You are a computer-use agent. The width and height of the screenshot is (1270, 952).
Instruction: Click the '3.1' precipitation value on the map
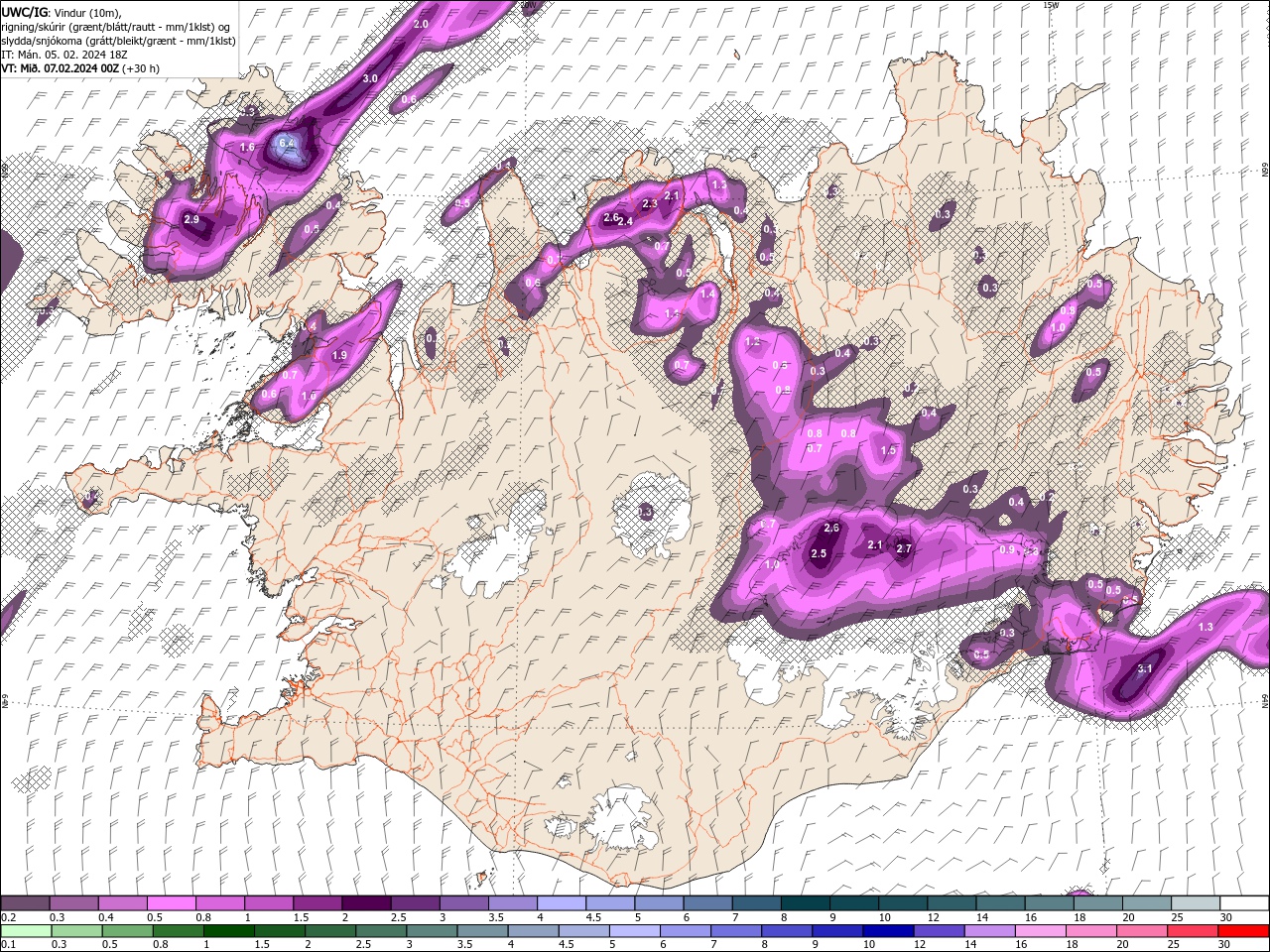(1144, 668)
